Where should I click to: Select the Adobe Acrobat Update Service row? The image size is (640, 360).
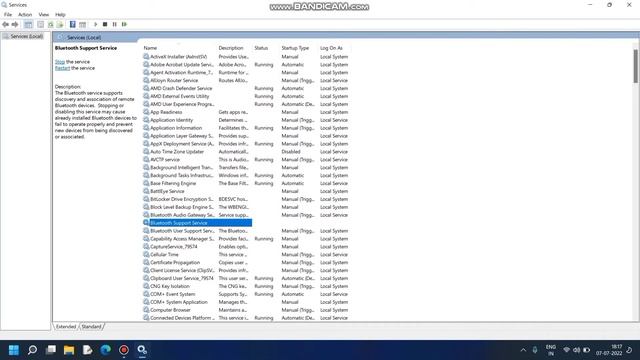246,64
